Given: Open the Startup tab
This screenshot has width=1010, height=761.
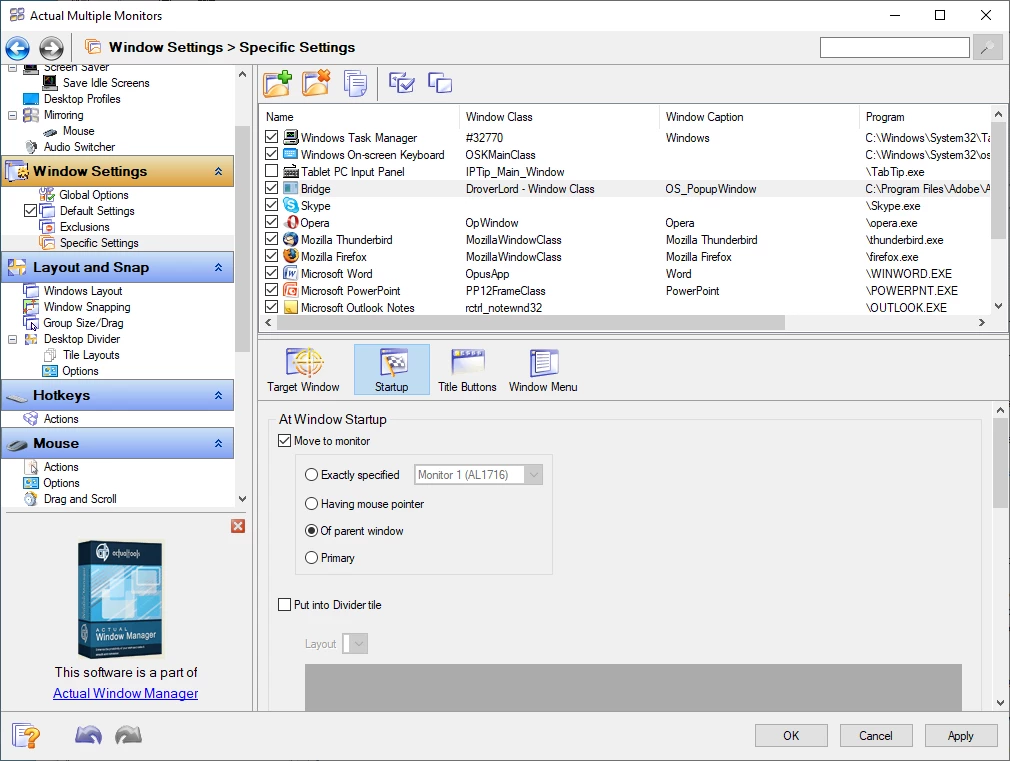Looking at the screenshot, I should 392,370.
